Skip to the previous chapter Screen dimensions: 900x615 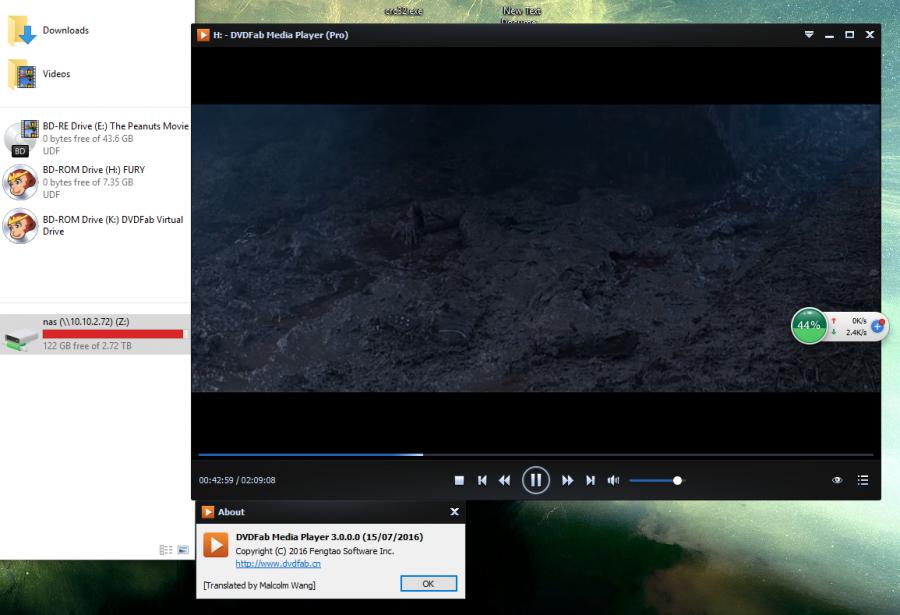click(x=482, y=480)
